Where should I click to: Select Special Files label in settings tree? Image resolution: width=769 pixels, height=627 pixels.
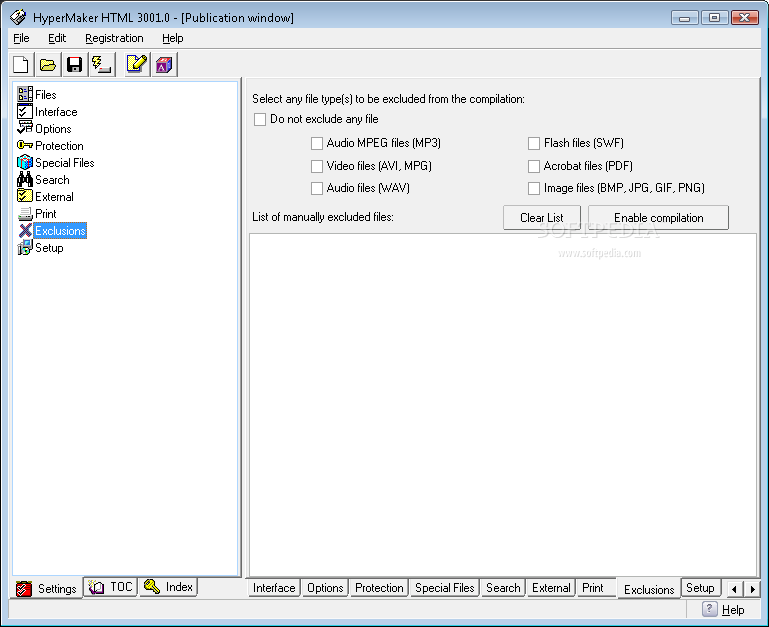click(x=65, y=163)
